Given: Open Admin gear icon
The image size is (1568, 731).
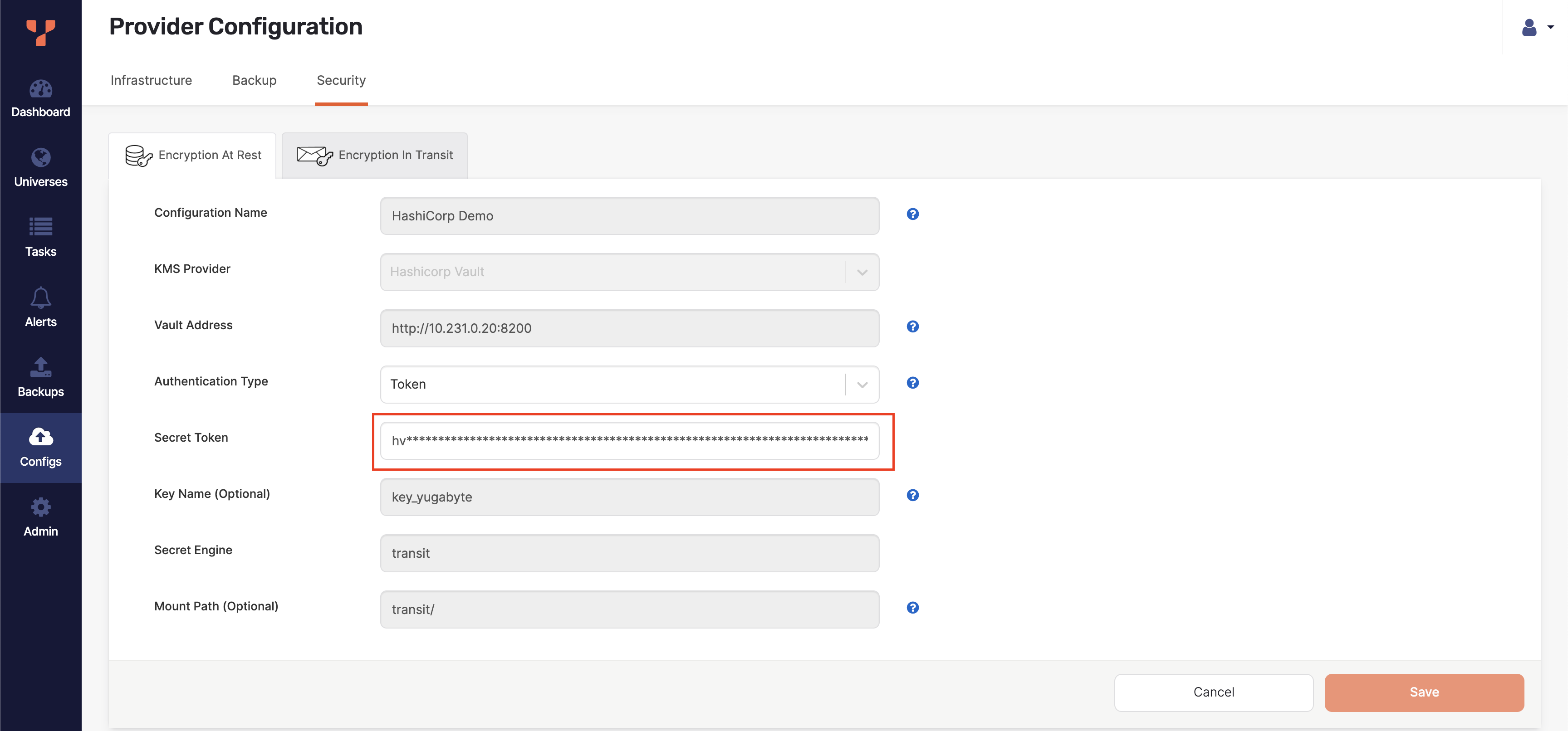Looking at the screenshot, I should [x=41, y=507].
